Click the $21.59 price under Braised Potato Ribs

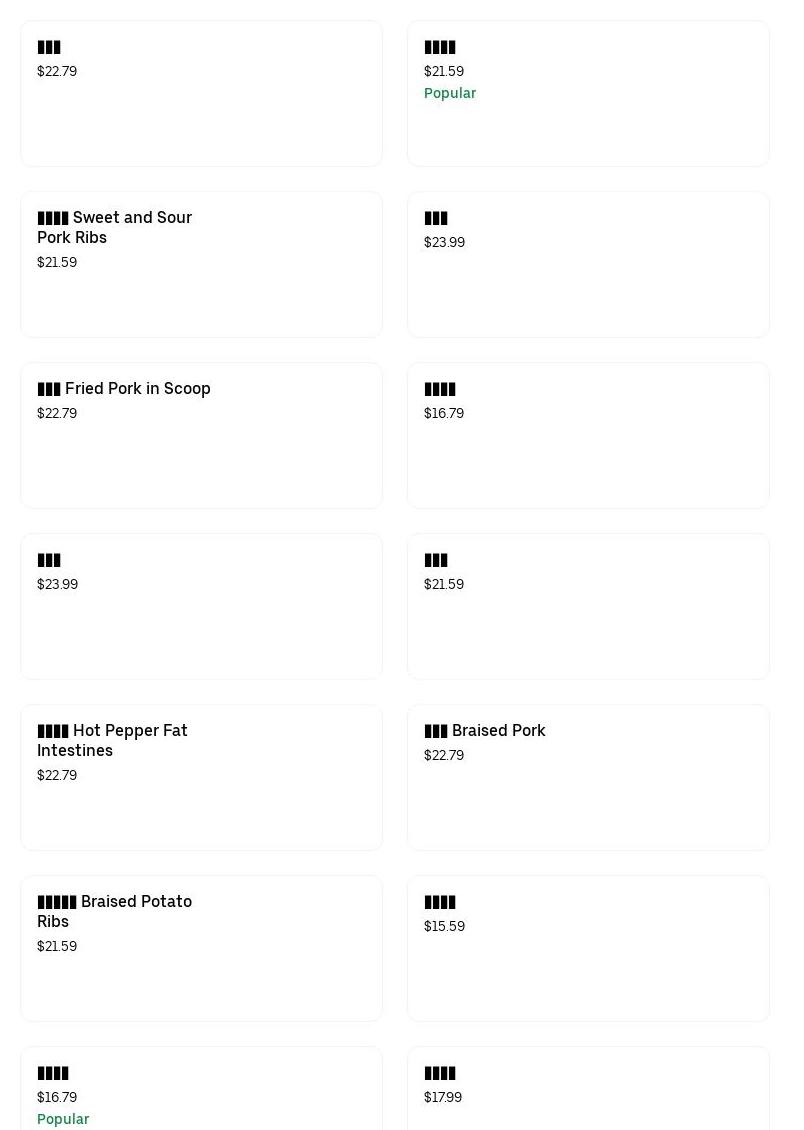coord(57,946)
